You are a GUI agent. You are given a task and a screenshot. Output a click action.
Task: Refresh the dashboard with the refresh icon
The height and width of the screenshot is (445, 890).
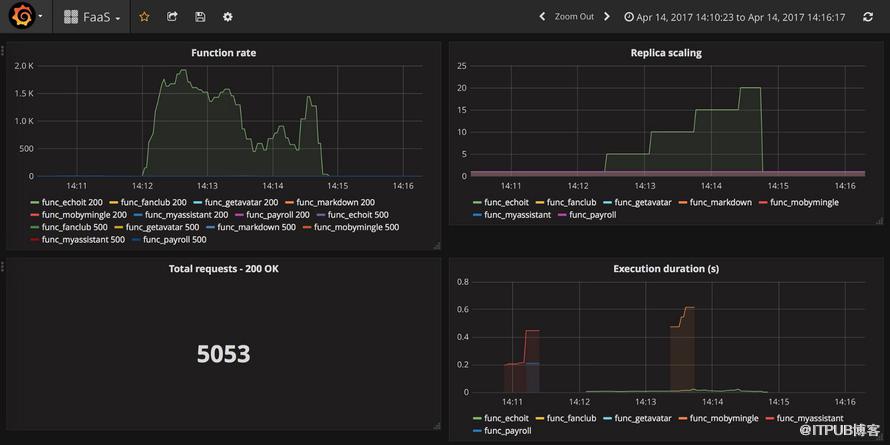868,17
